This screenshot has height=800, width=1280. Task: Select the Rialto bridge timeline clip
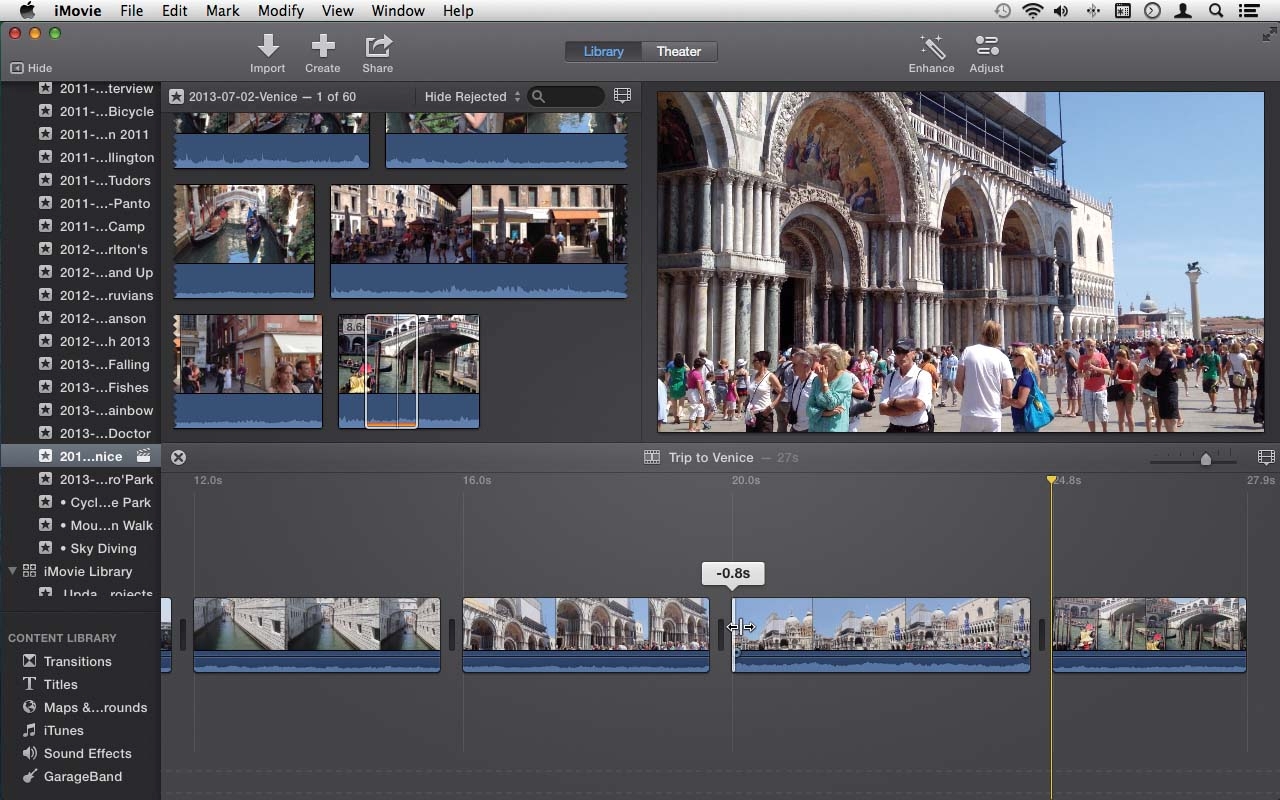point(1149,635)
